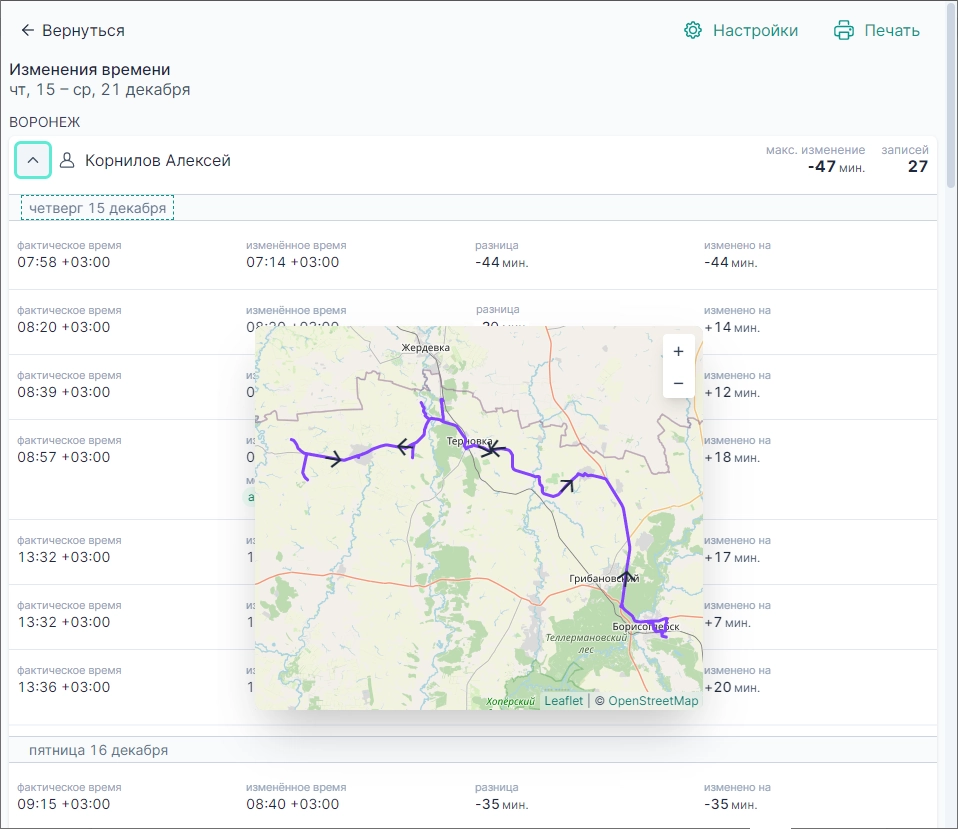Click the upward route arrow above Грибановский
The height and width of the screenshot is (829, 958).
tap(626, 575)
